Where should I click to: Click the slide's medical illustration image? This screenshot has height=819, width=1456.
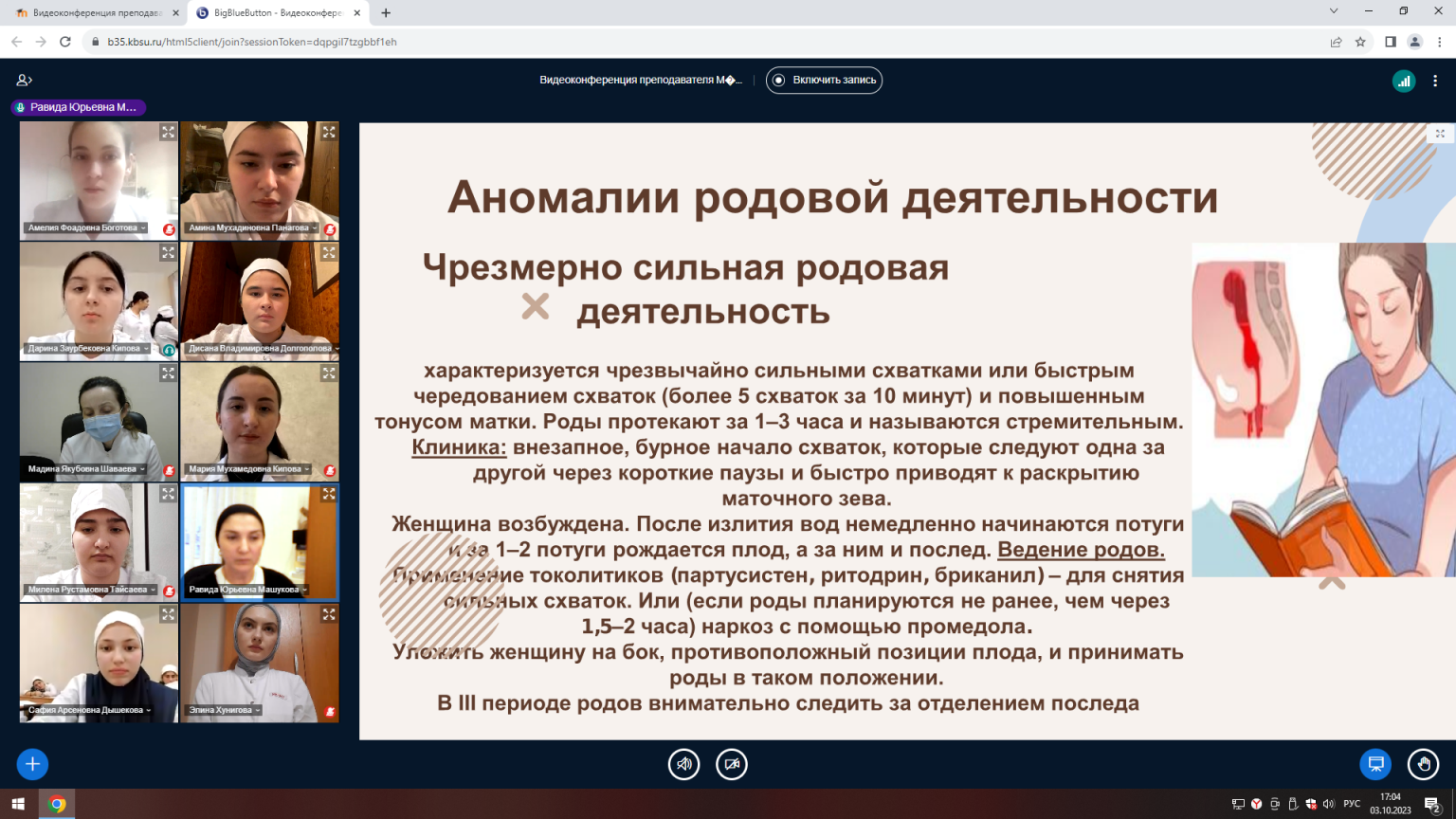[1323, 409]
